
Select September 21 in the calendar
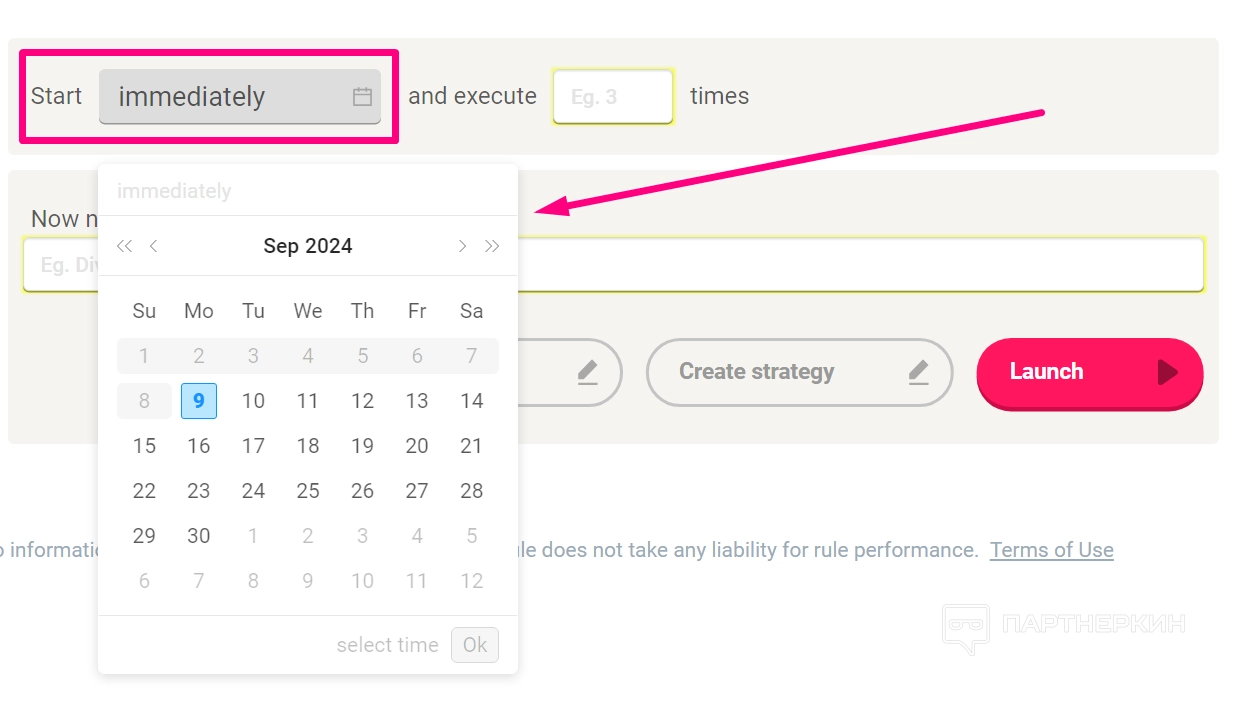click(471, 446)
